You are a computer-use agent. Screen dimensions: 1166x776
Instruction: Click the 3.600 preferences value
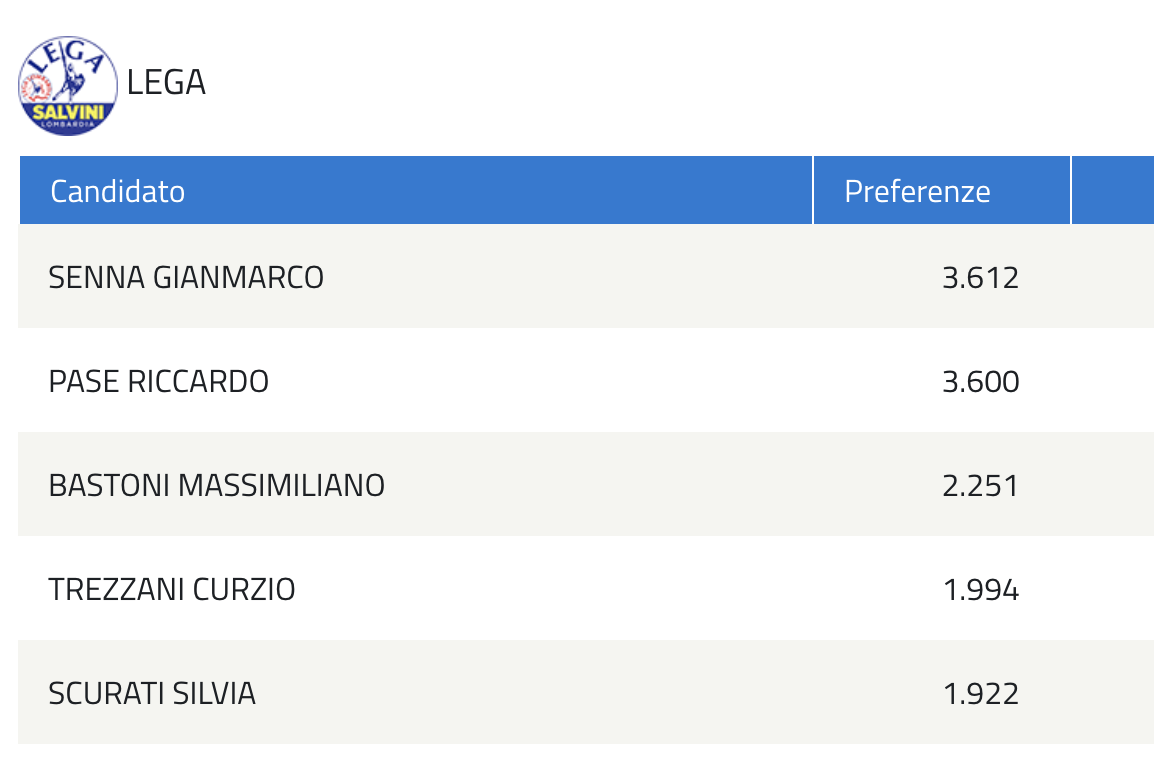pos(980,381)
